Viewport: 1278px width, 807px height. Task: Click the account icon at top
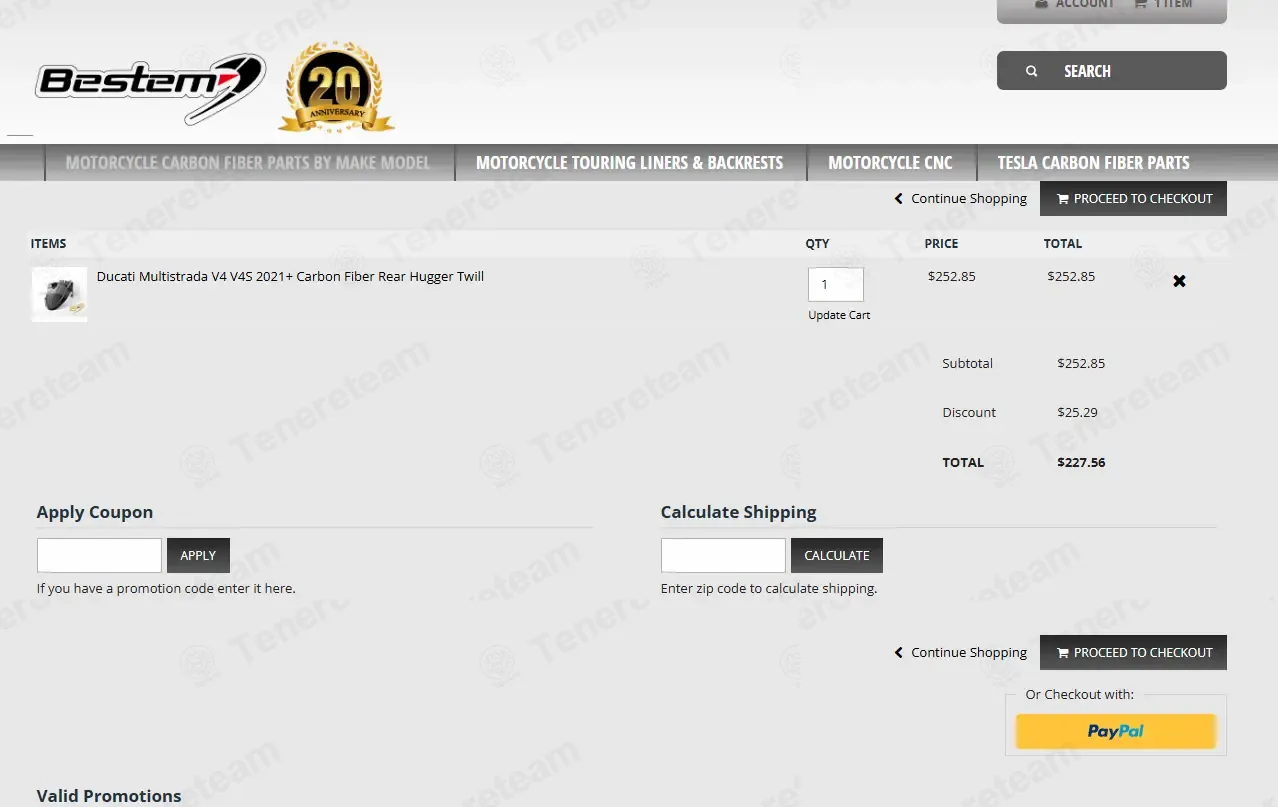pos(1041,4)
